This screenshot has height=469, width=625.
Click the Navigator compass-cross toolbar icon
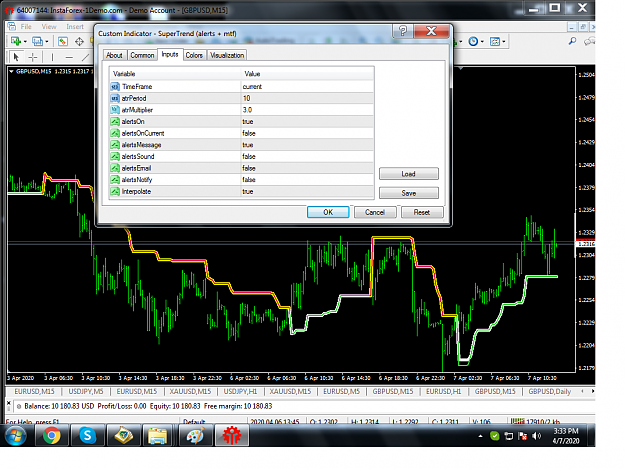pos(79,41)
